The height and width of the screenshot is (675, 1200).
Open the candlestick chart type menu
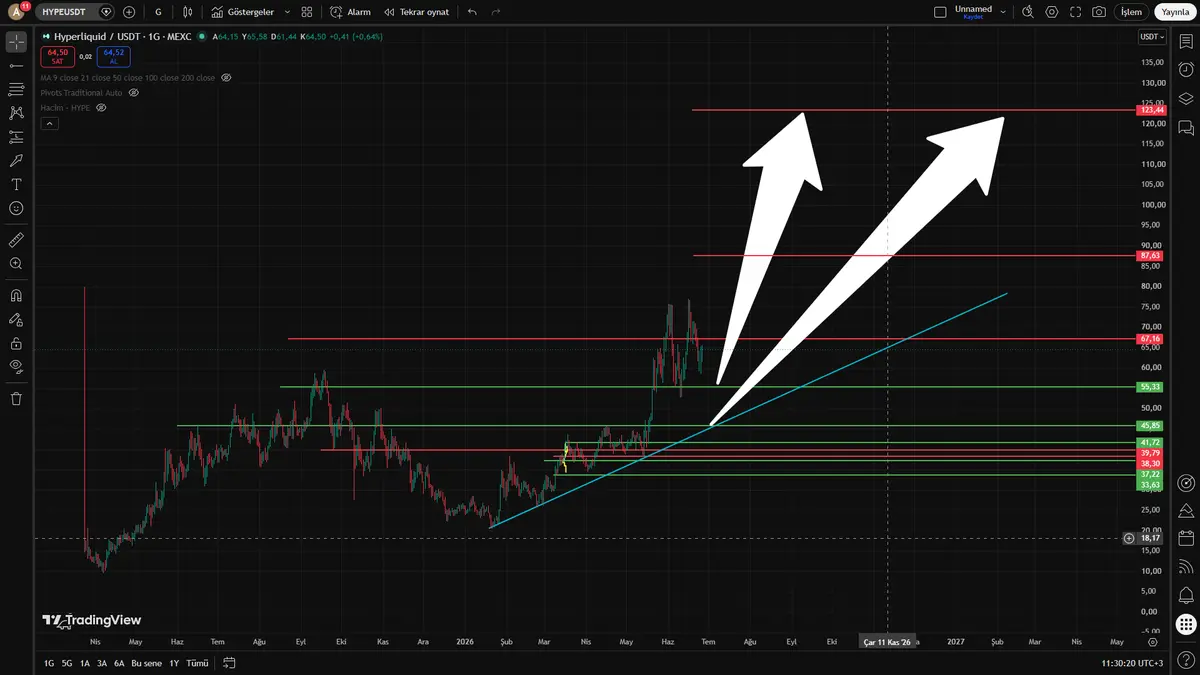190,12
